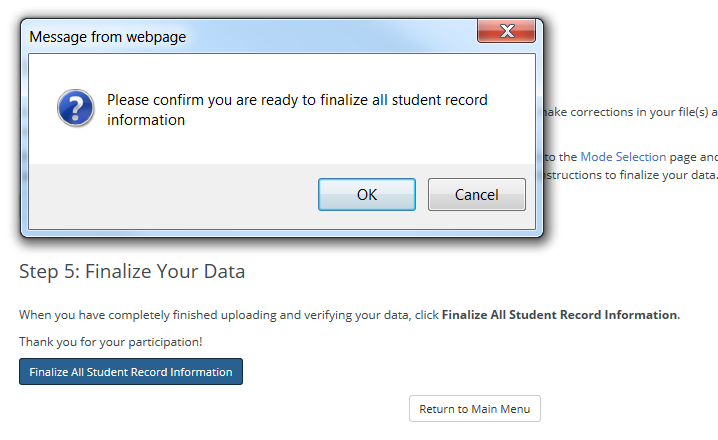Image resolution: width=718 pixels, height=440 pixels.
Task: Click empty title bar right of dialog title
Action: pos(330,37)
